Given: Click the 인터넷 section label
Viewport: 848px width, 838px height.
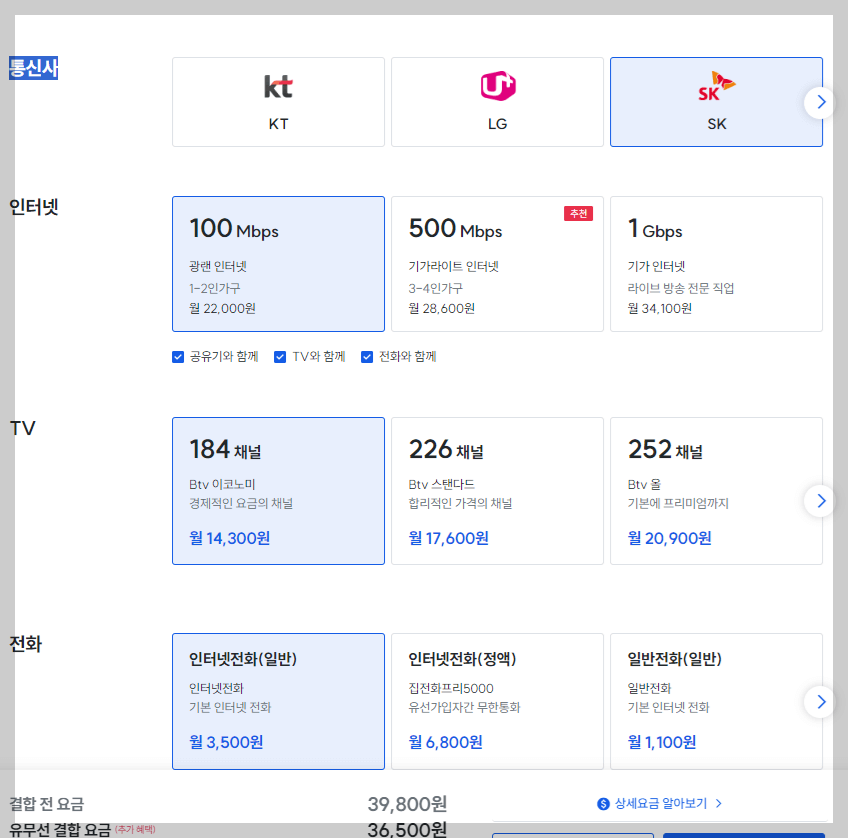Looking at the screenshot, I should click(x=34, y=207).
